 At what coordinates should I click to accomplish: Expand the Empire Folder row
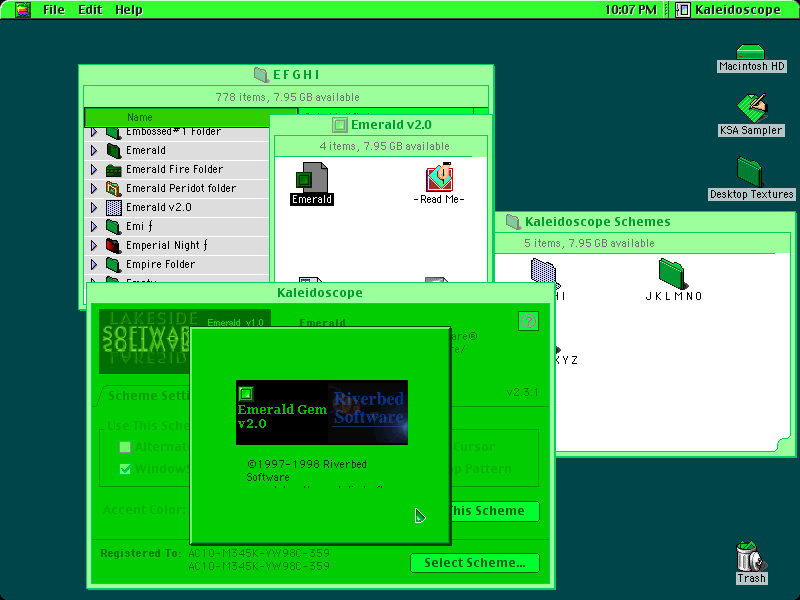tap(94, 264)
